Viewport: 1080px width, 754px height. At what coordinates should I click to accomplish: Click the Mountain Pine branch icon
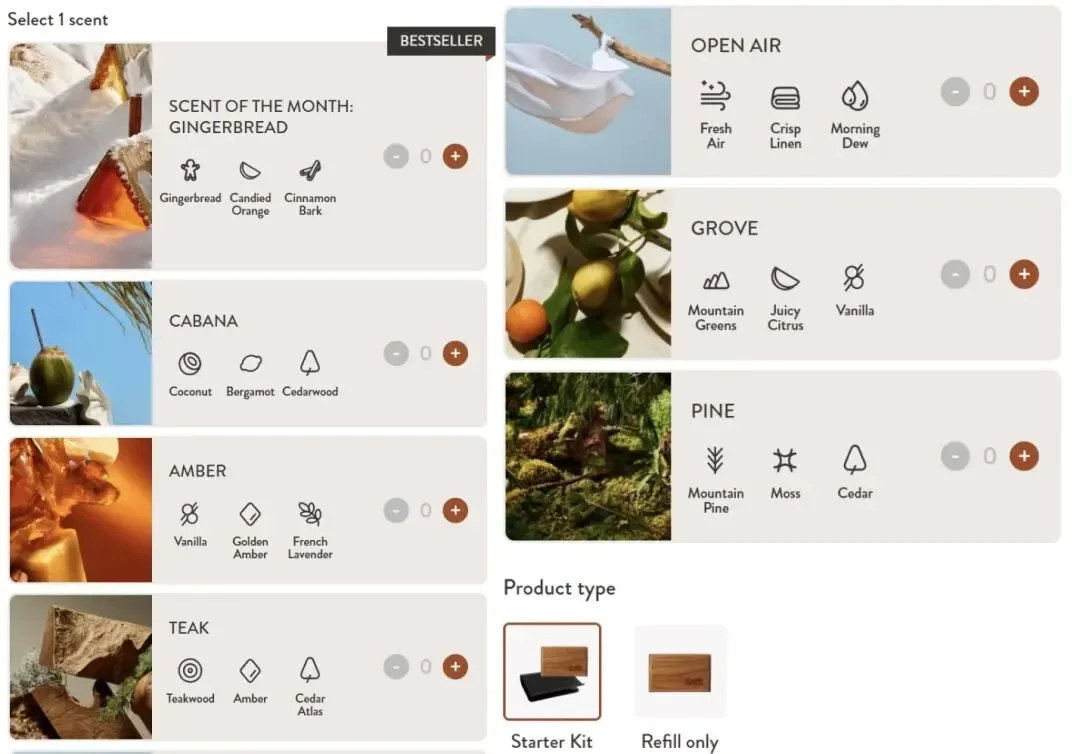[x=716, y=459]
